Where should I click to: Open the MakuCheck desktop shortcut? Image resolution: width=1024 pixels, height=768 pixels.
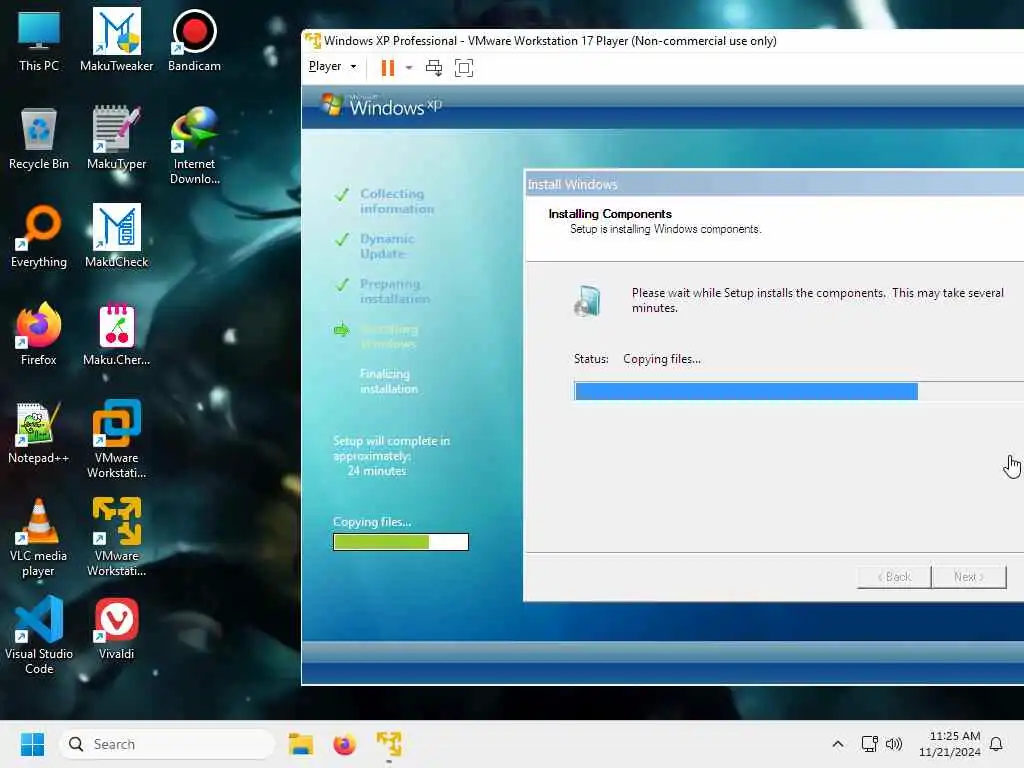click(116, 237)
